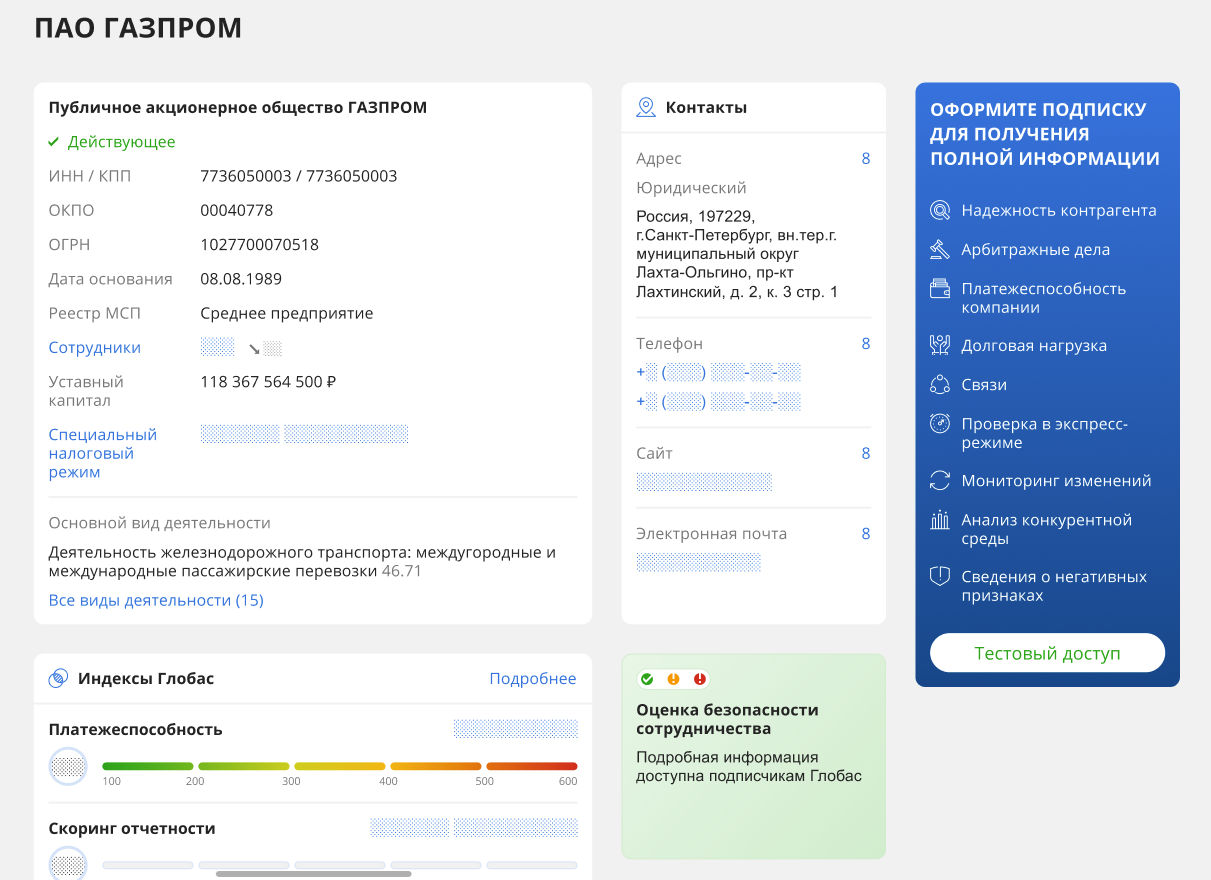Screen dimensions: 1211x880
Task: Click the Индексы Глобас header icon
Action: (x=58, y=679)
